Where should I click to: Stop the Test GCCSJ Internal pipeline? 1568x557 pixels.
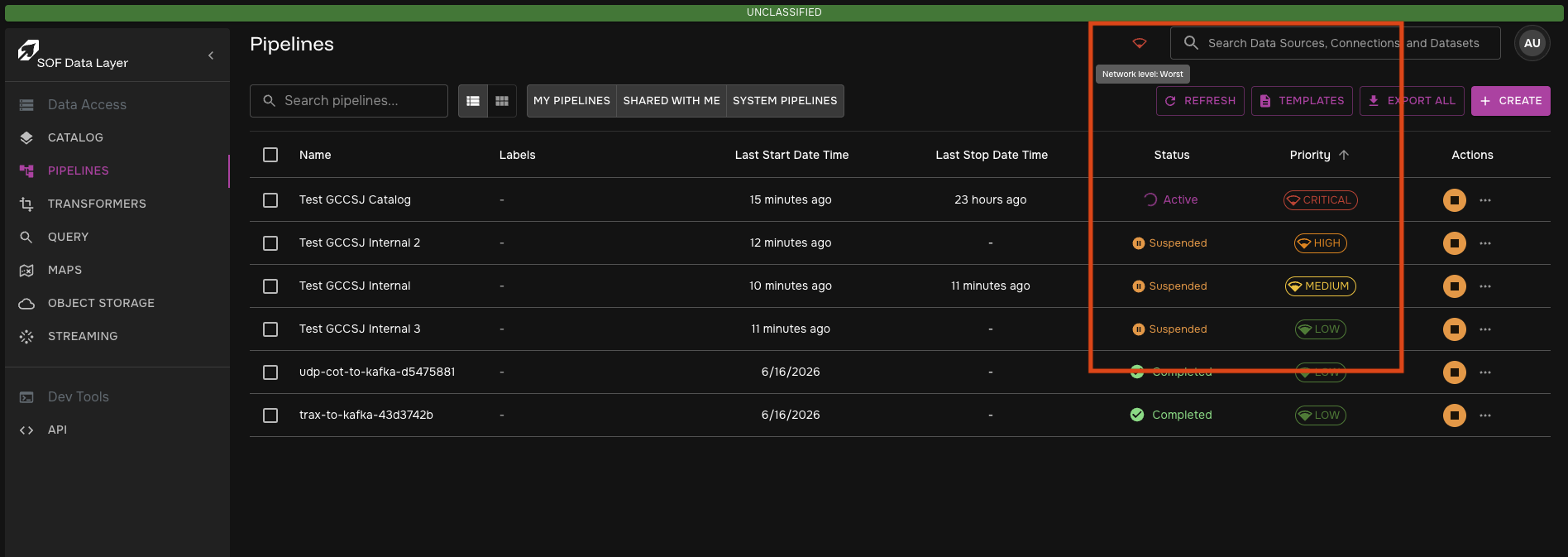tap(1454, 286)
